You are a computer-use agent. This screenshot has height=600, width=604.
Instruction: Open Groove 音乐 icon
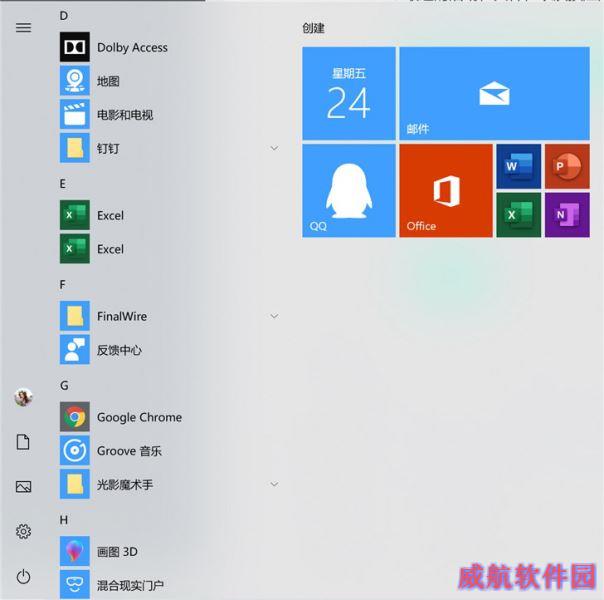click(75, 450)
